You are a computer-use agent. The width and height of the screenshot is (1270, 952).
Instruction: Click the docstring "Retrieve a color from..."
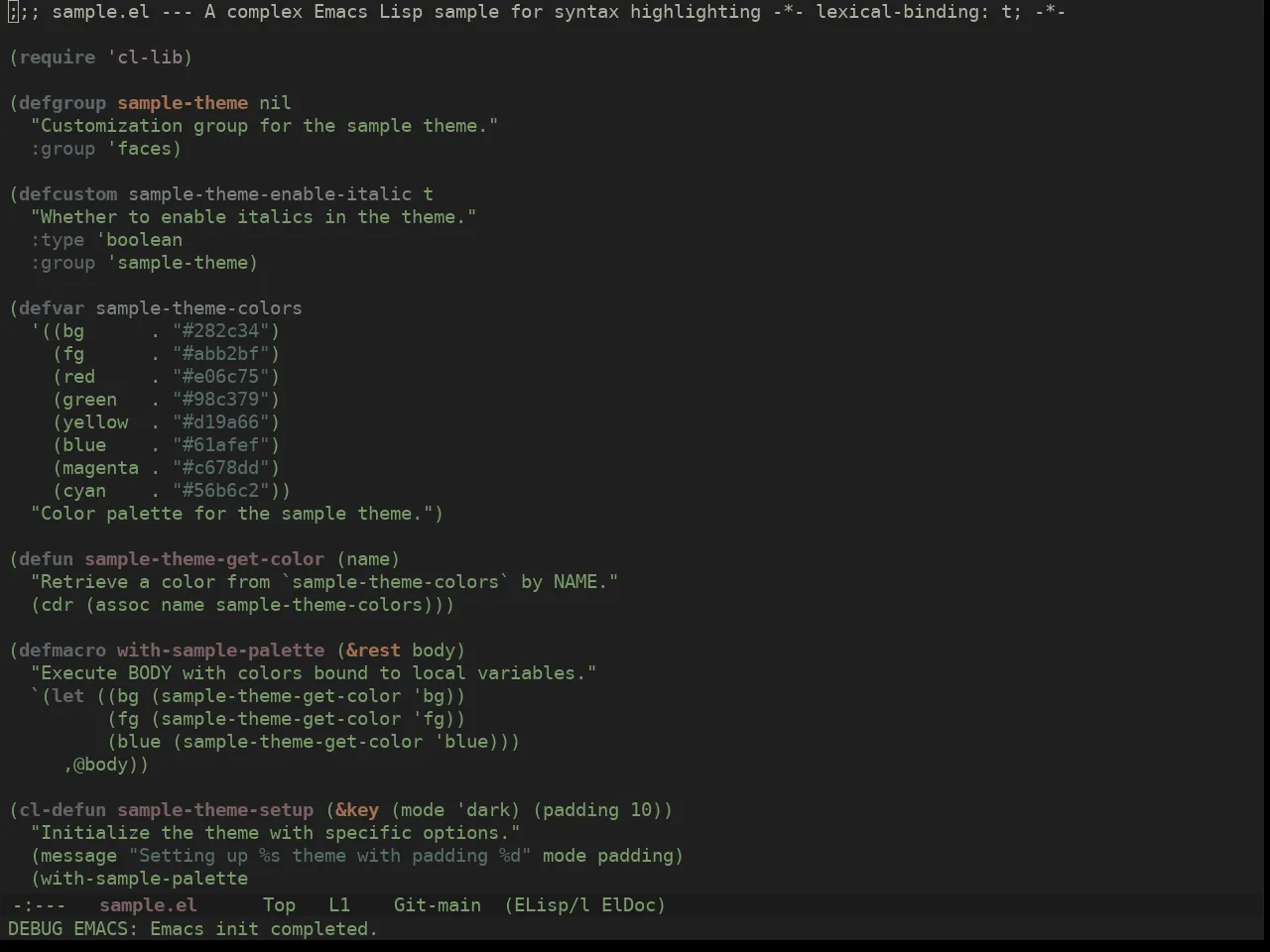[324, 581]
